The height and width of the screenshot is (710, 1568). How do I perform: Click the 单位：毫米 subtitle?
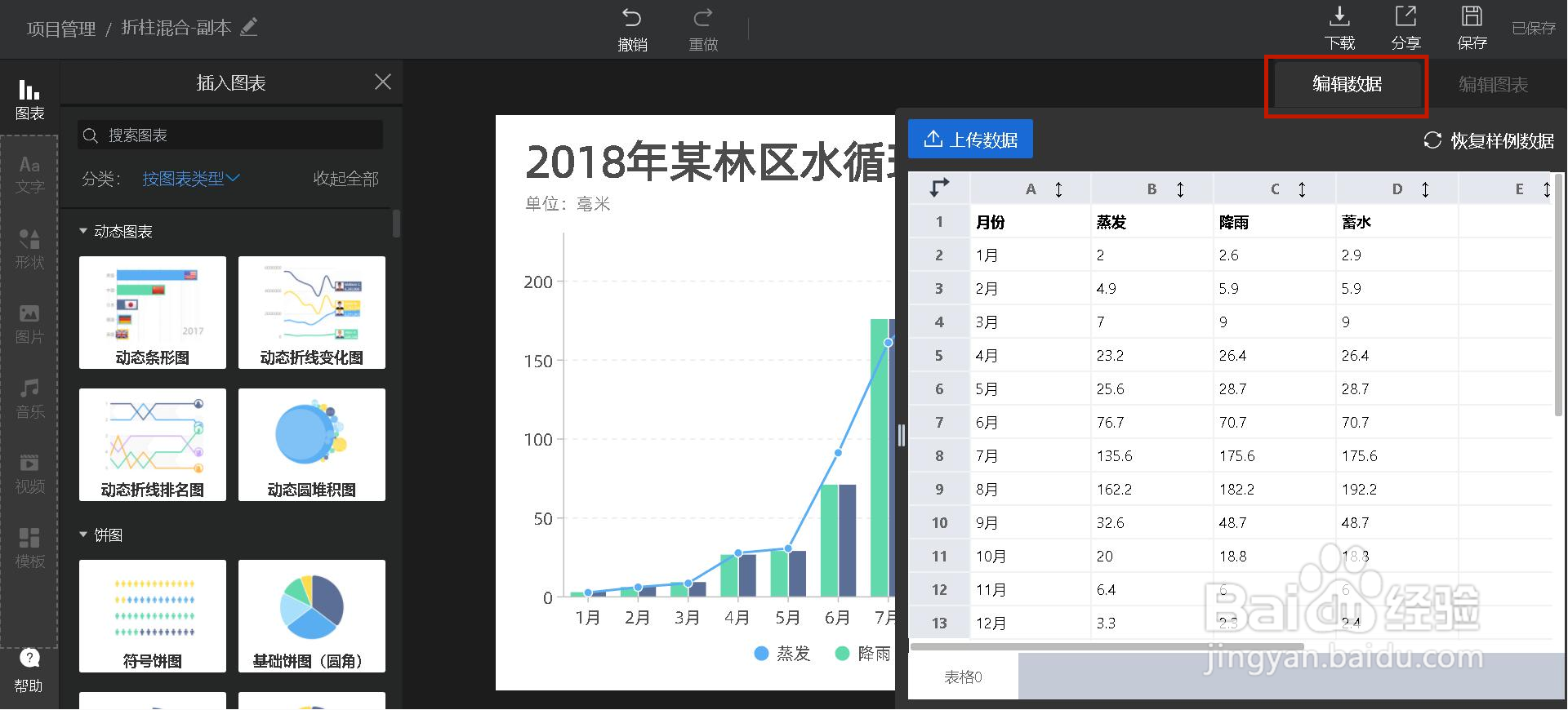pos(568,204)
